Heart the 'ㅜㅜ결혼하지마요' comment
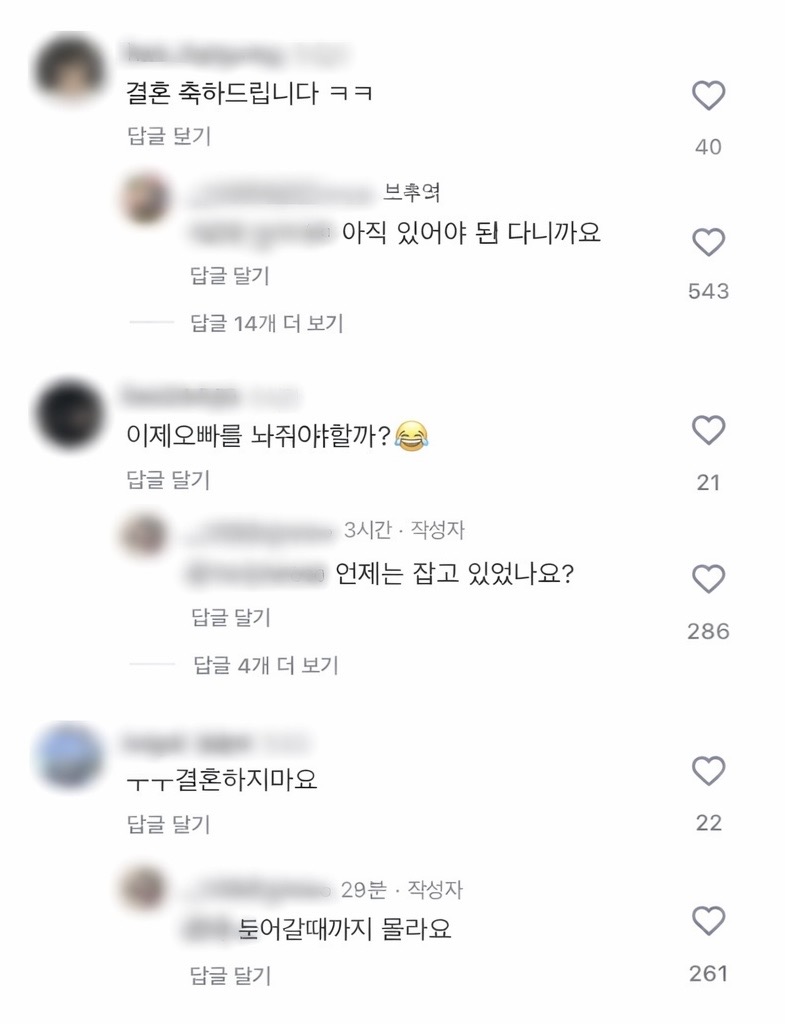Screen dimensions: 785x1024 pyautogui.click(x=709, y=771)
